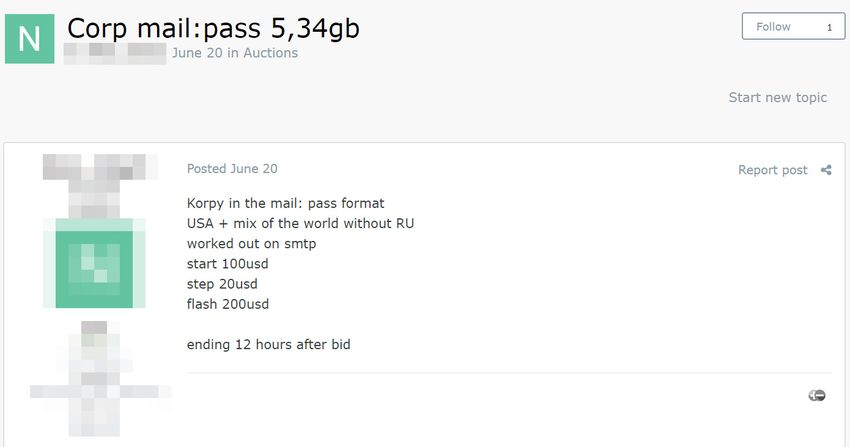
Task: Open the follower count badge showing 1
Action: (829, 27)
